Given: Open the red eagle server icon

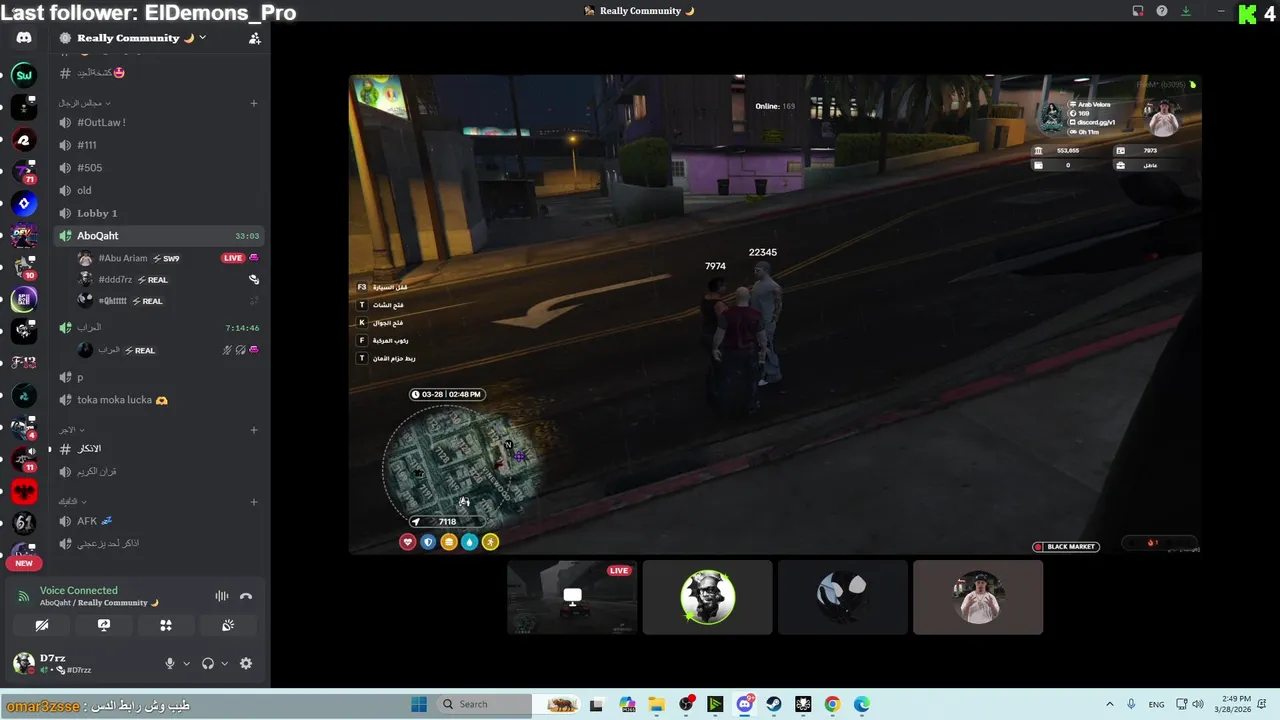Looking at the screenshot, I should (24, 491).
